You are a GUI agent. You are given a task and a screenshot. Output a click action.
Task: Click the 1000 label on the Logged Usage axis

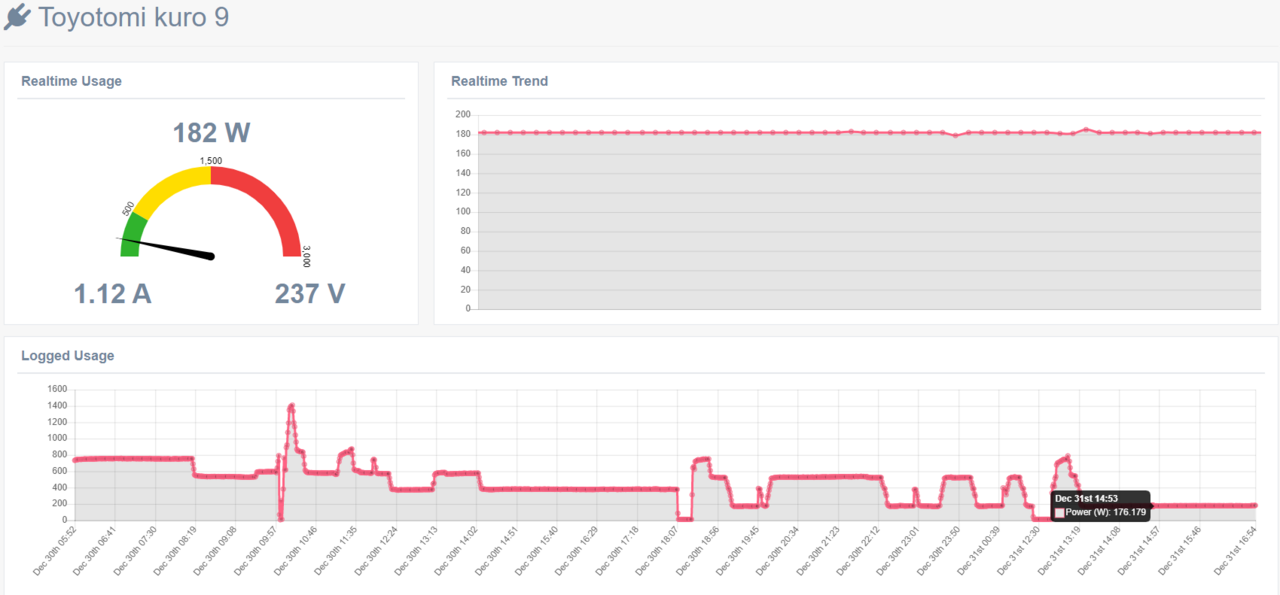coord(57,438)
